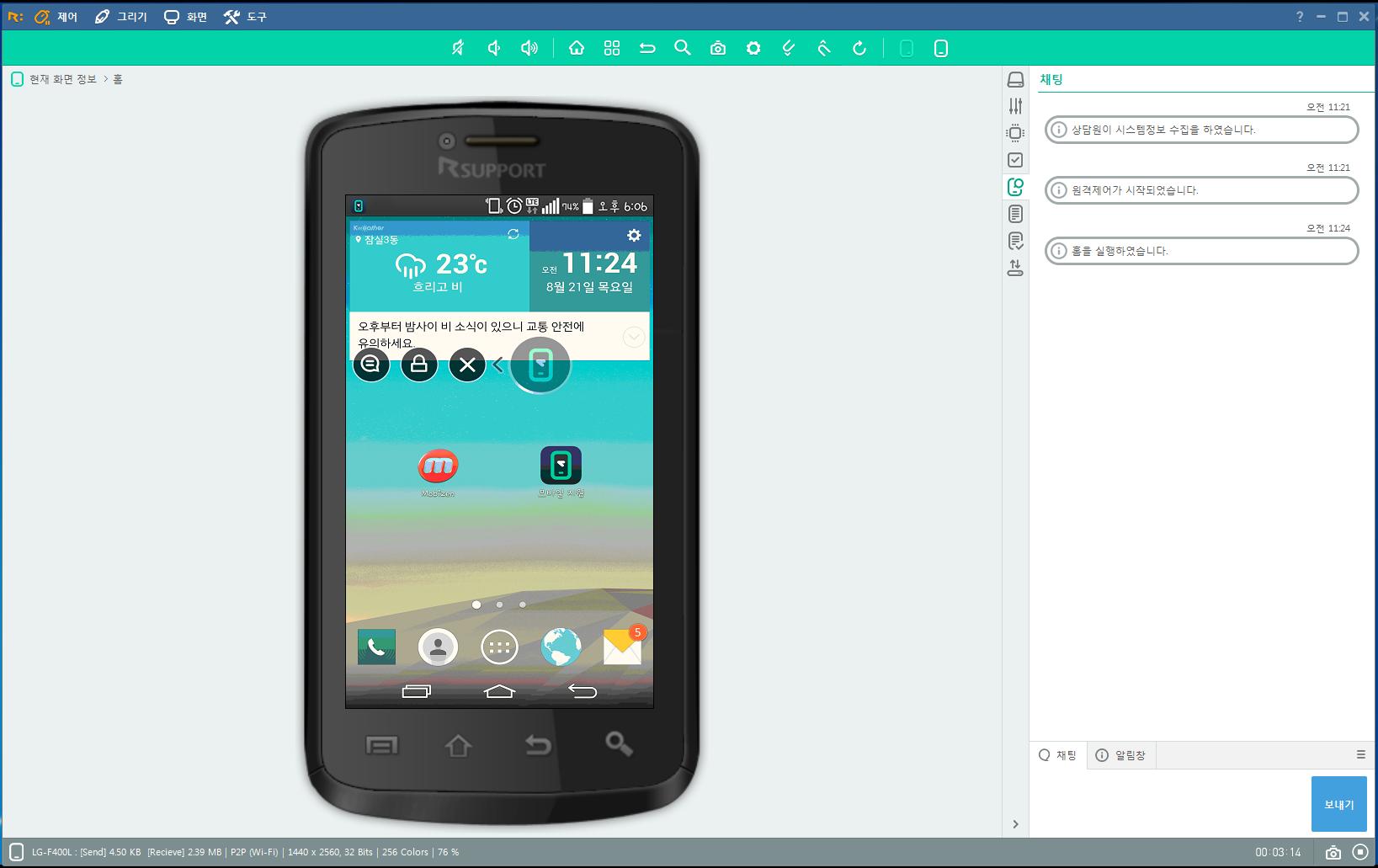Open the sliders settings icon in side panel

click(x=1016, y=106)
